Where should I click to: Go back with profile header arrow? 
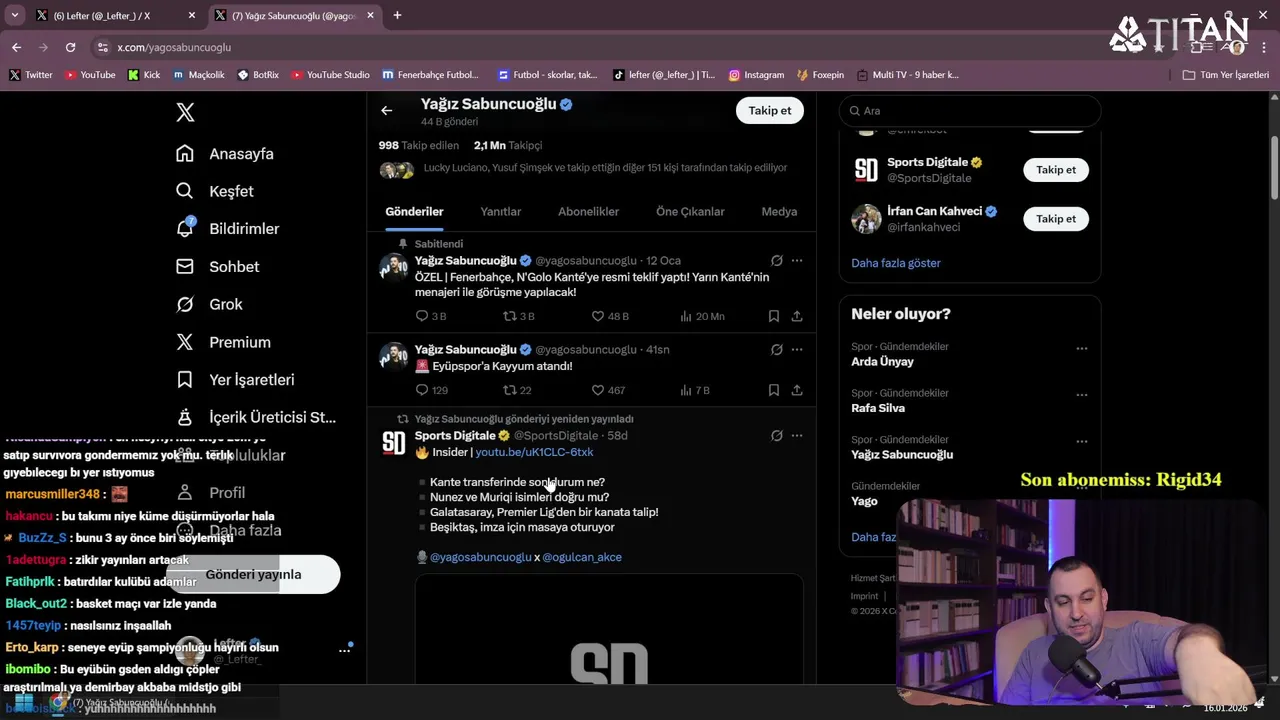387,111
